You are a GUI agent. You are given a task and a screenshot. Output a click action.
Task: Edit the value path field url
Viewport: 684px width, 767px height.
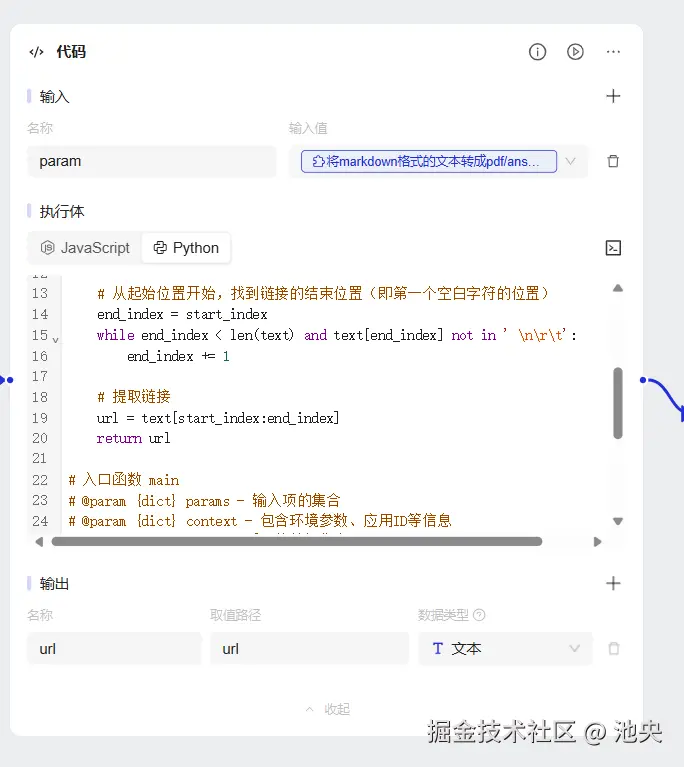click(x=309, y=649)
